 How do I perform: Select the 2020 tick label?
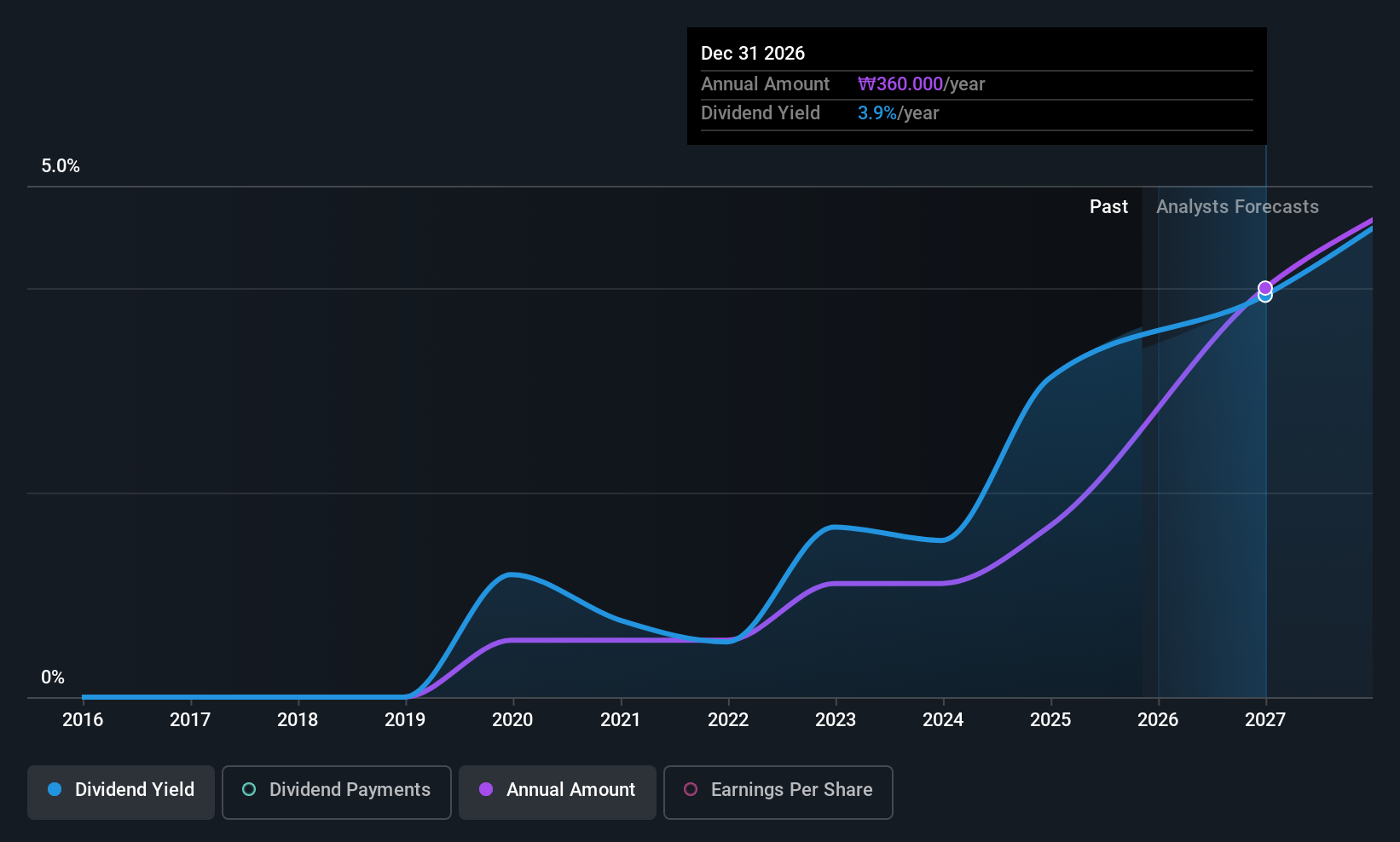click(x=512, y=720)
